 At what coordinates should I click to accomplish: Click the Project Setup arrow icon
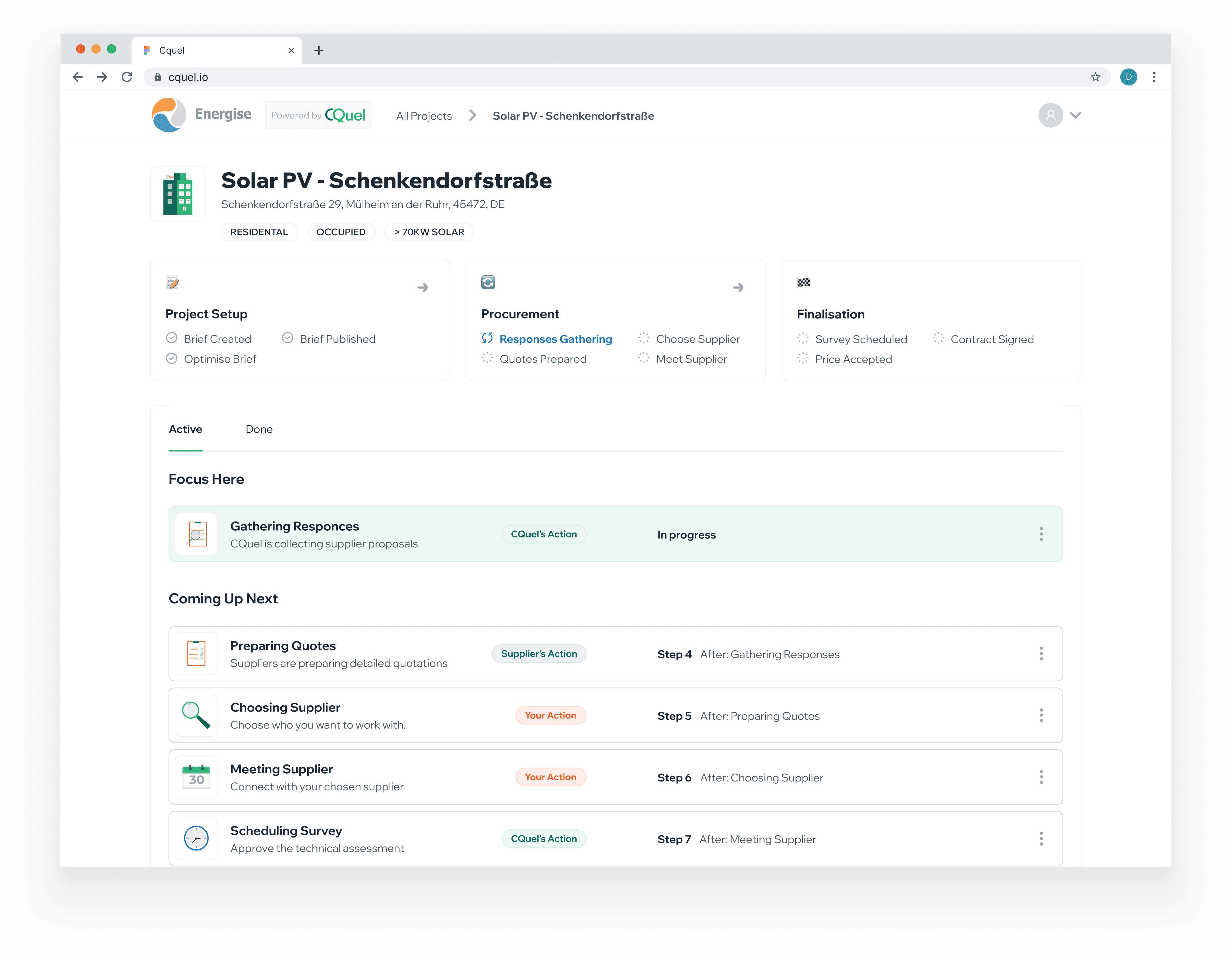point(422,287)
